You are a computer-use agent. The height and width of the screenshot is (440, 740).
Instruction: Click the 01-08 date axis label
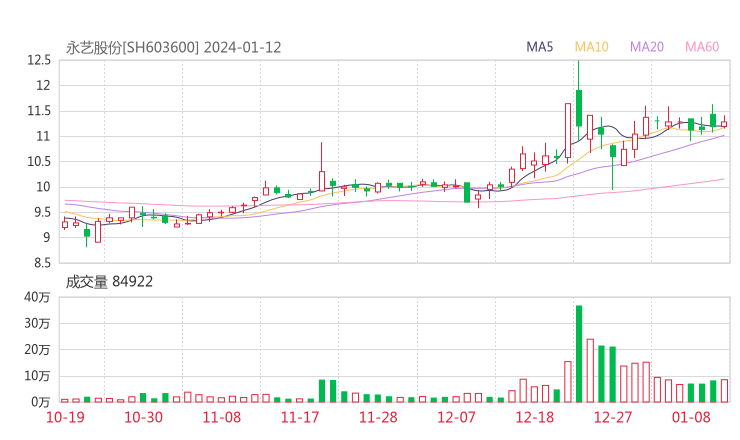(x=691, y=417)
